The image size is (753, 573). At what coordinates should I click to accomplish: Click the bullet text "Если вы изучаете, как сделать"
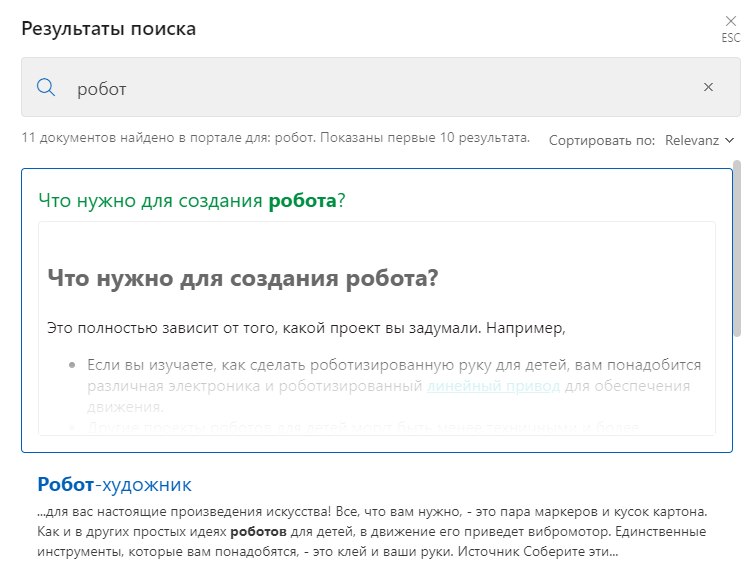tap(196, 365)
